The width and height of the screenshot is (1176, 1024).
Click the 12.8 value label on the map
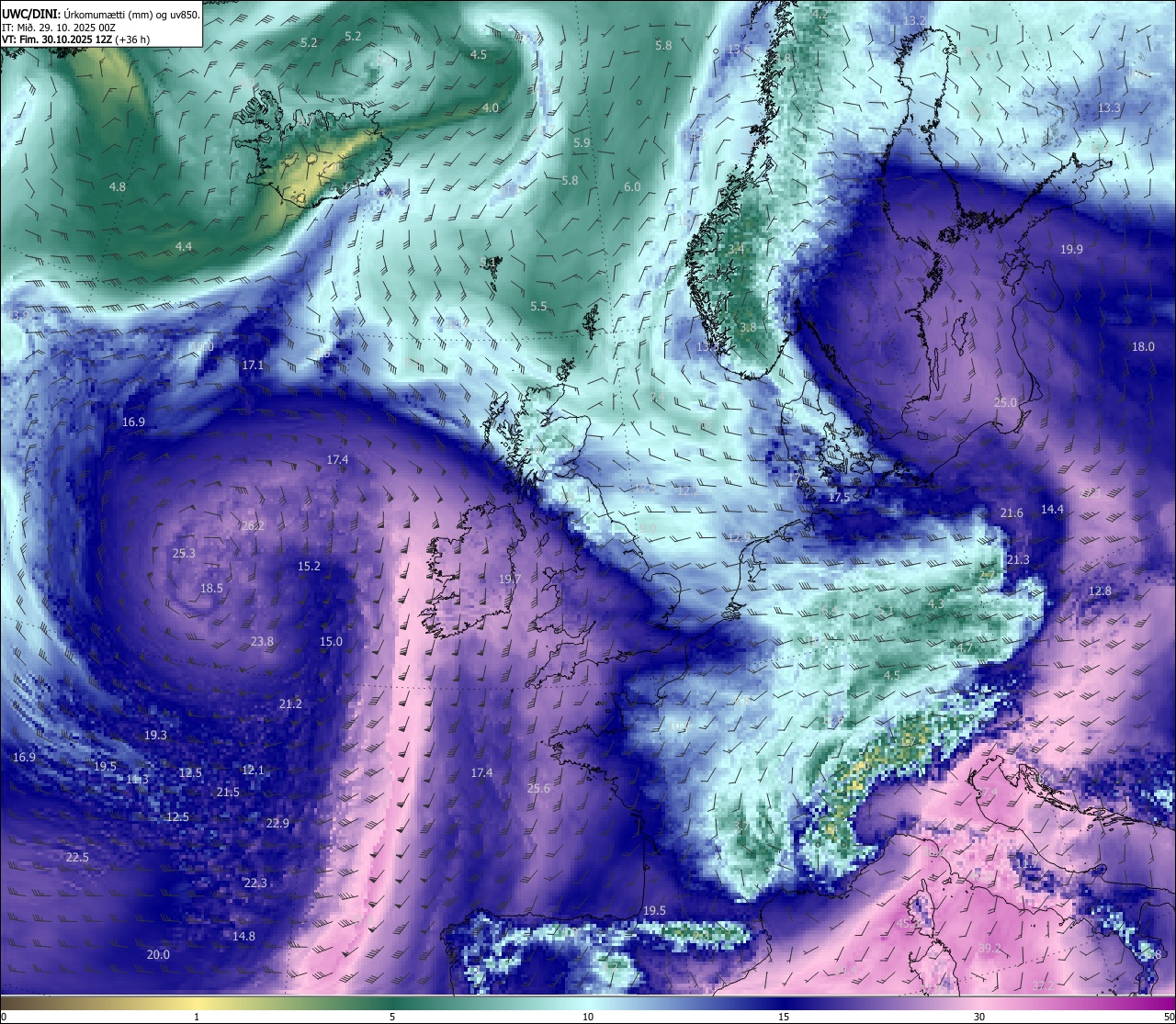tap(1100, 591)
